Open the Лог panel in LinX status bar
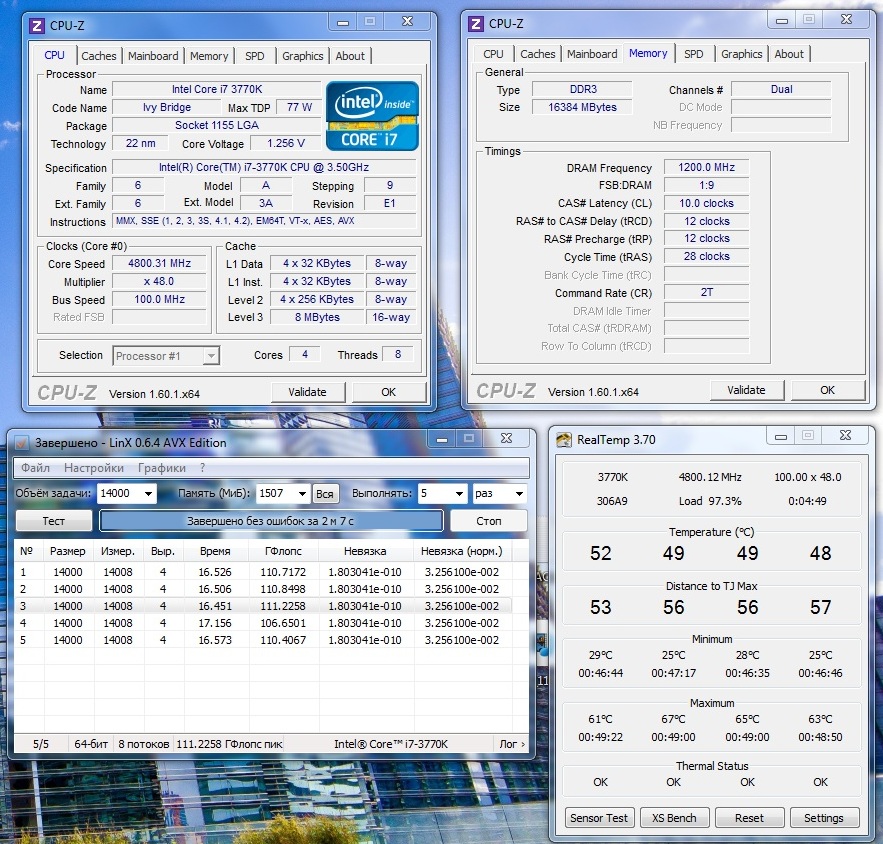The image size is (883, 844). coord(512,744)
